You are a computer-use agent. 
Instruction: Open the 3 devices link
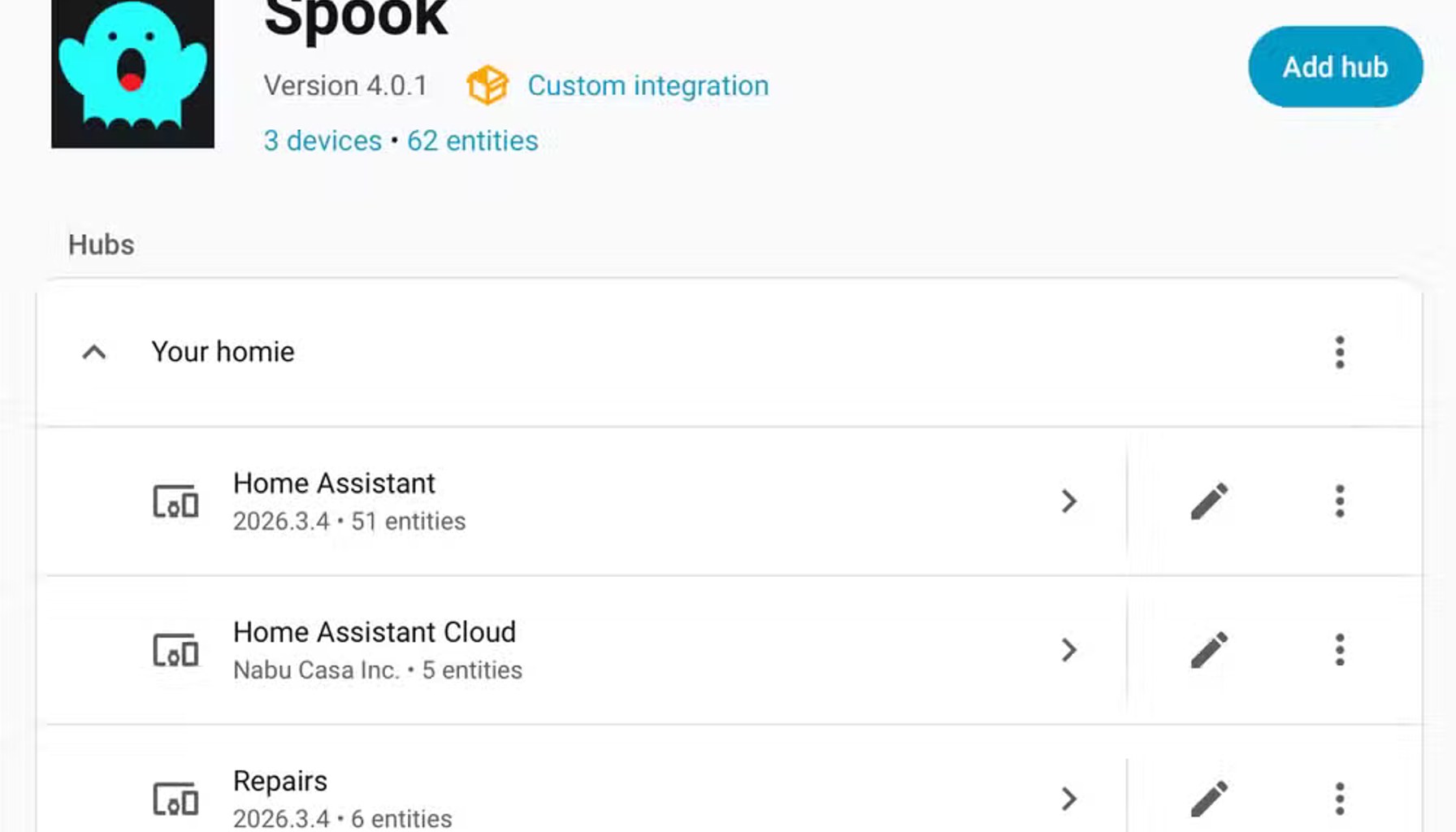pyautogui.click(x=323, y=141)
